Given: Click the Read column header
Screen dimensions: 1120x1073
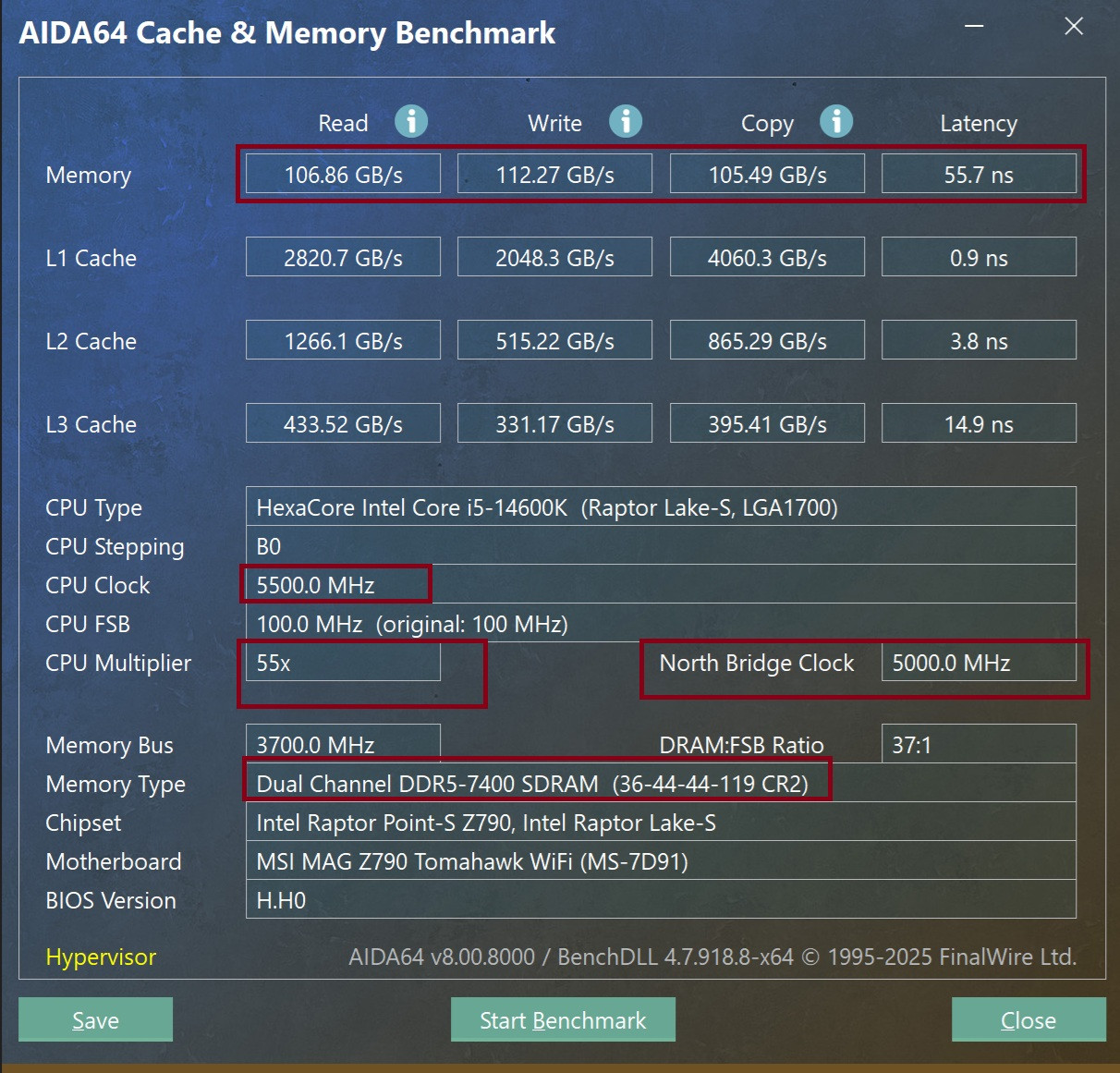Looking at the screenshot, I should (343, 123).
